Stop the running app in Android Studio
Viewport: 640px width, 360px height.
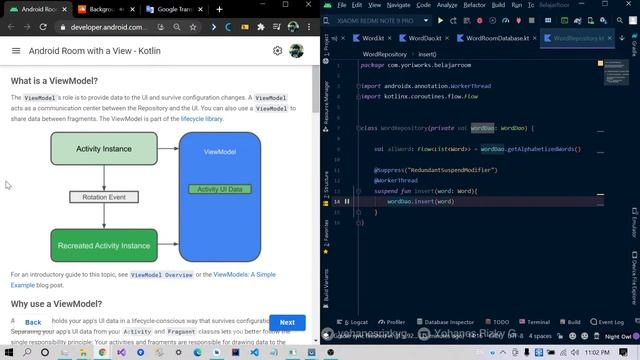[x=531, y=20]
